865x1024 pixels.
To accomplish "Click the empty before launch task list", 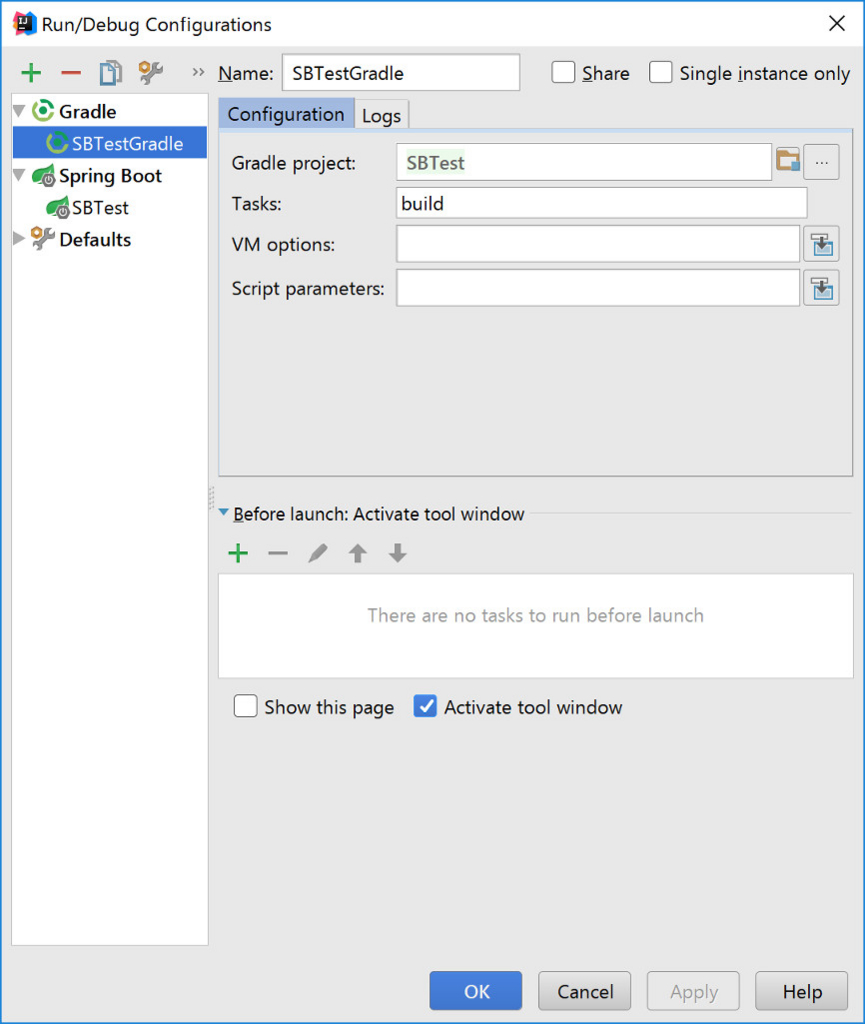I will 535,626.
